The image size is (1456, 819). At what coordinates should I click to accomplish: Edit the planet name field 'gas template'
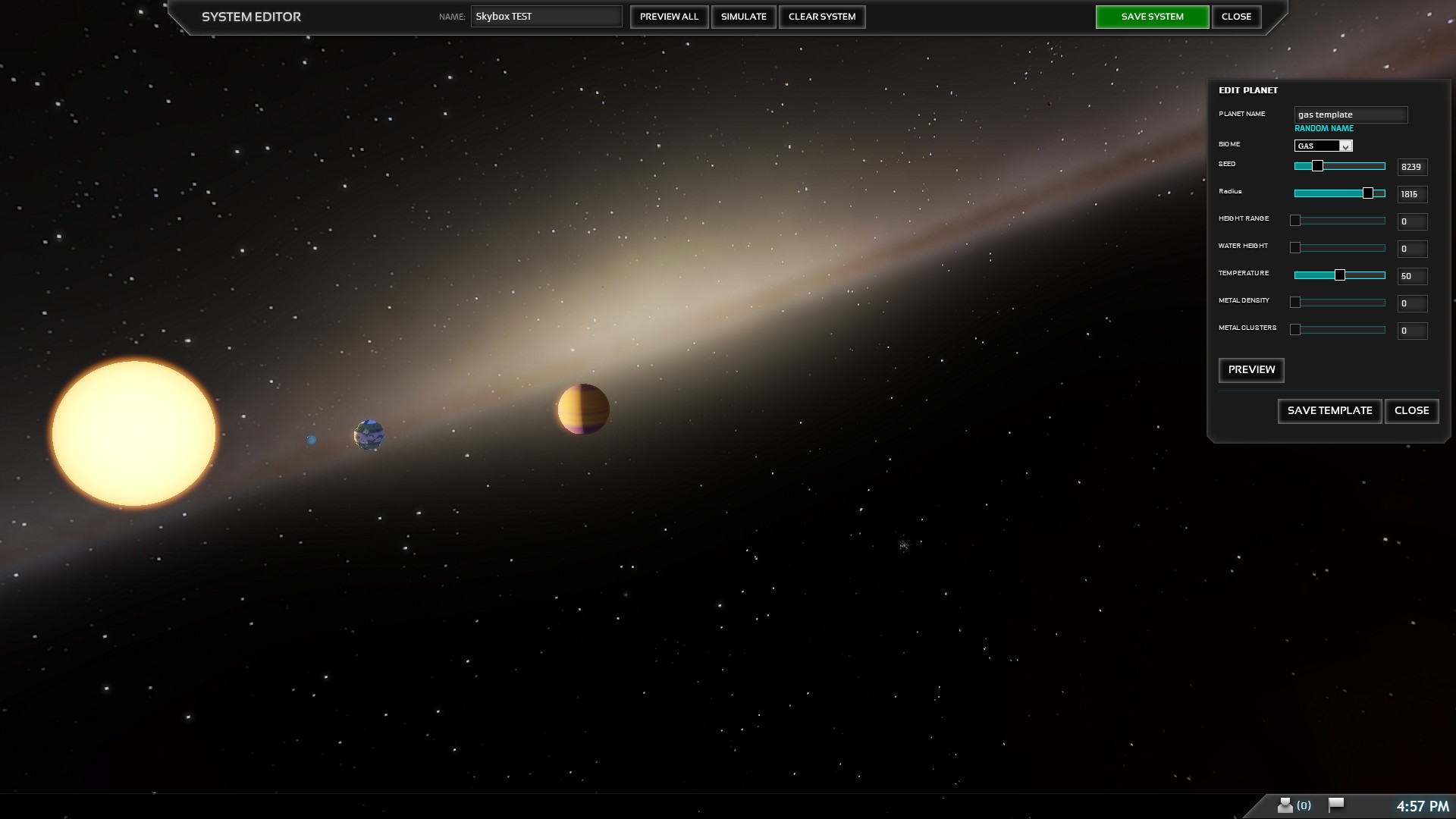click(1351, 115)
